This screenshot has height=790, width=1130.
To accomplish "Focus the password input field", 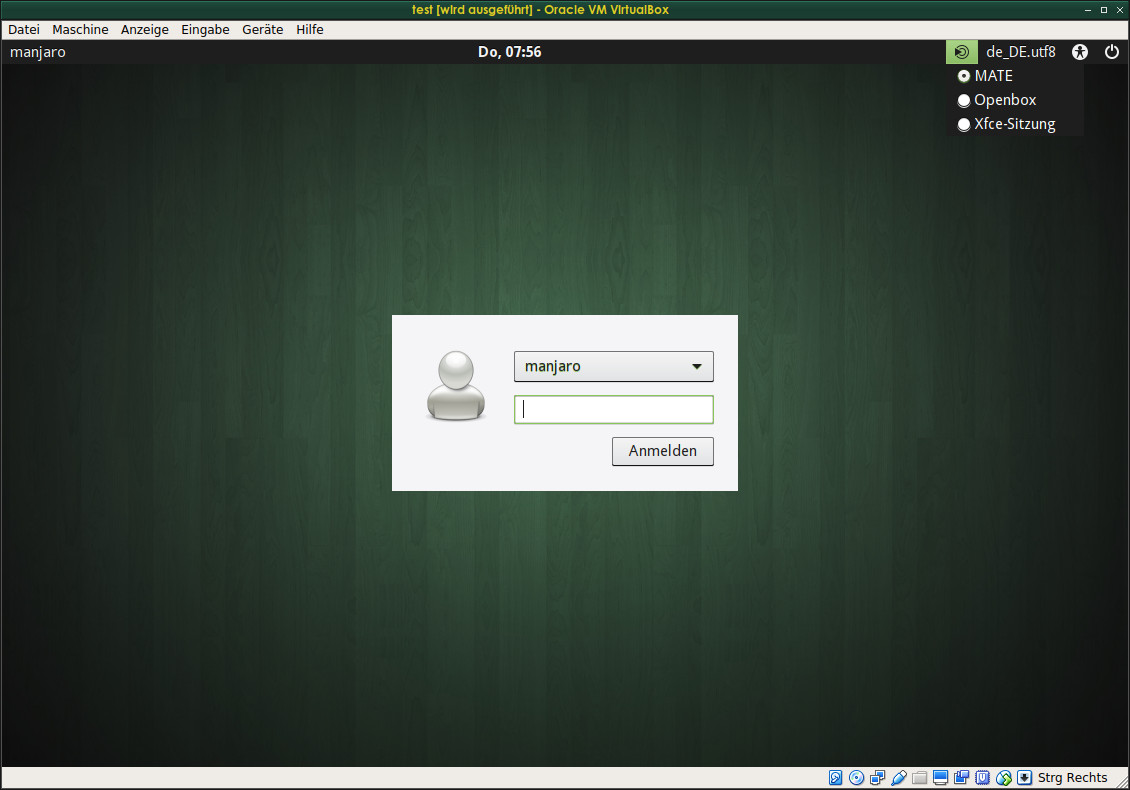I will click(x=613, y=409).
